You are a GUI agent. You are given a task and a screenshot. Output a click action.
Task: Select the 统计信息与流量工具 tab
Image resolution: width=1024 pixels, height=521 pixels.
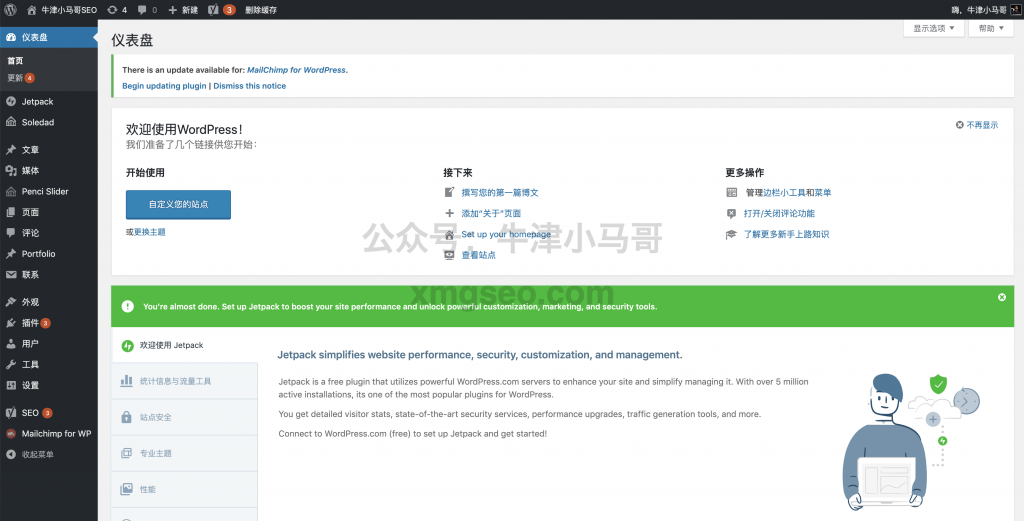pyautogui.click(x=185, y=381)
